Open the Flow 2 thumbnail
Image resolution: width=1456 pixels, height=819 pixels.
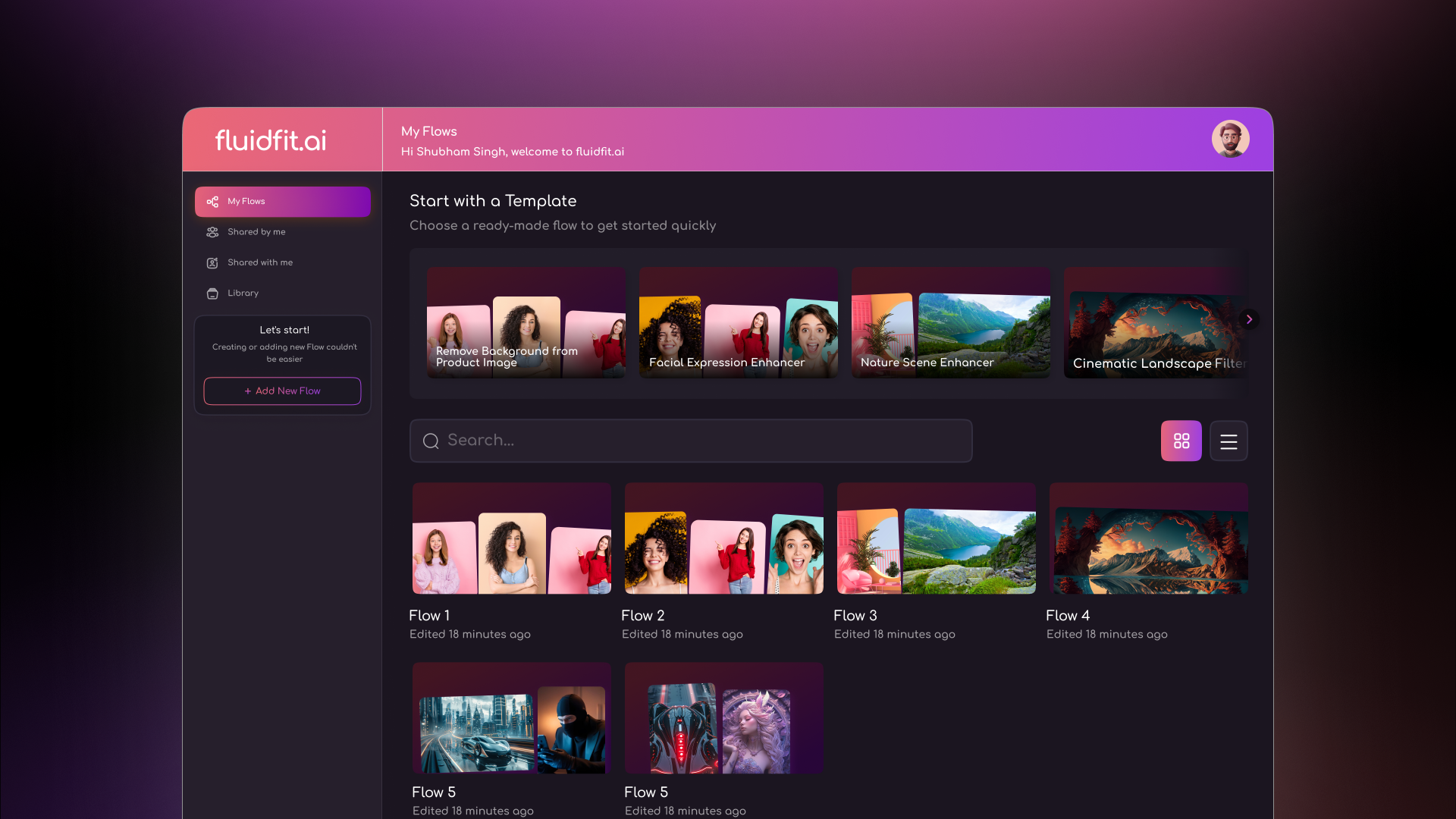click(724, 538)
